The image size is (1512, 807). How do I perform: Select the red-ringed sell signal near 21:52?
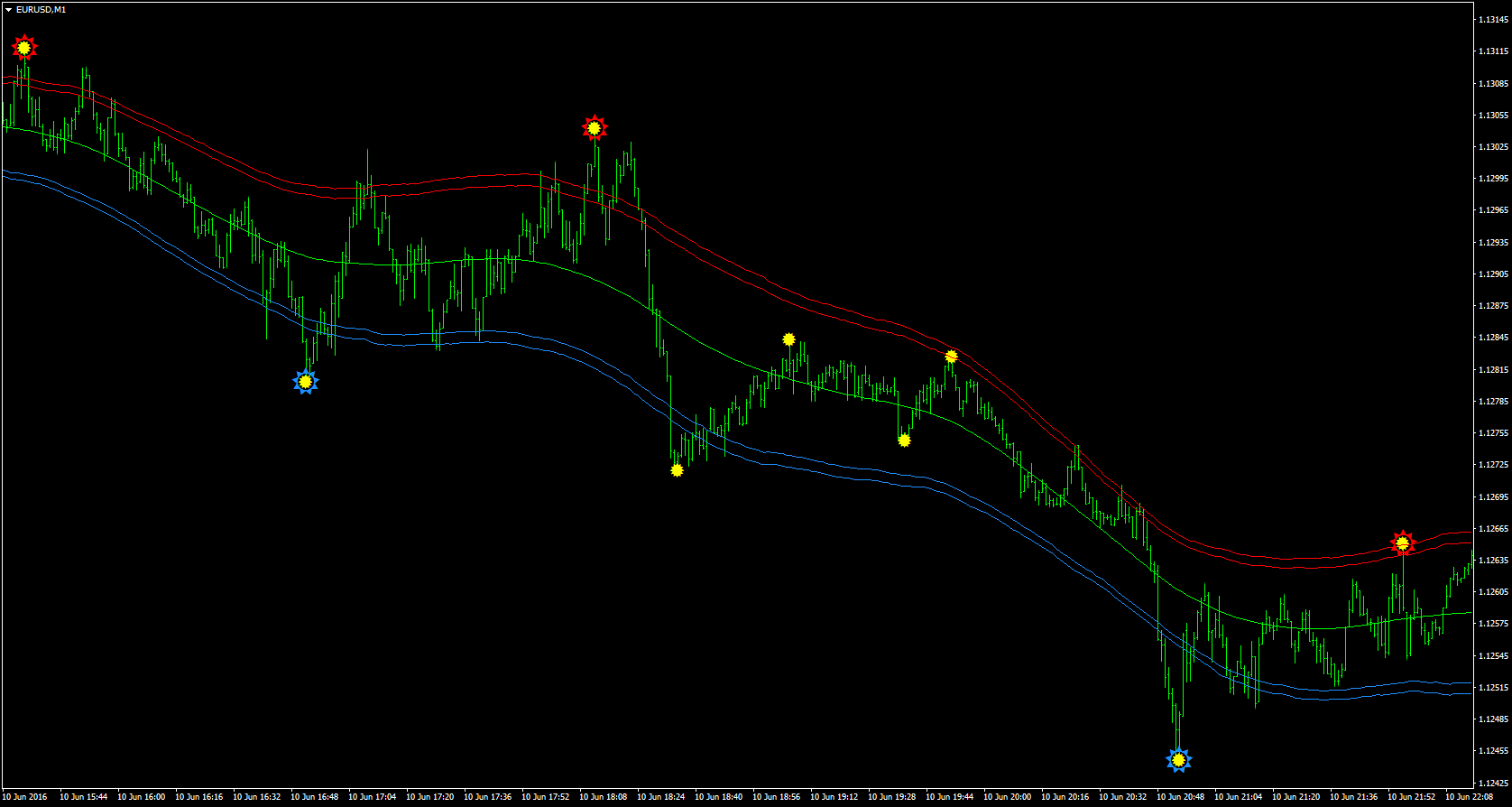point(1402,543)
